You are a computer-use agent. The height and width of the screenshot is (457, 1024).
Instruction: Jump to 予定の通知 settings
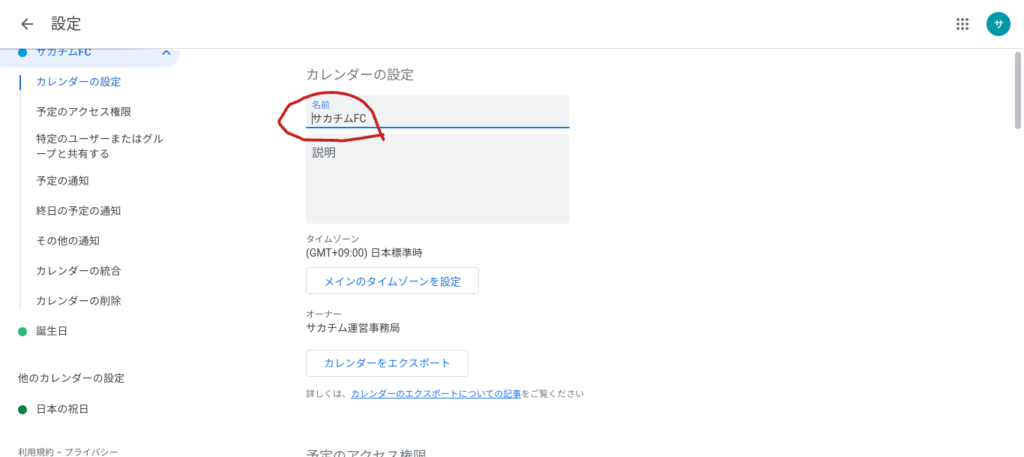[x=62, y=181]
